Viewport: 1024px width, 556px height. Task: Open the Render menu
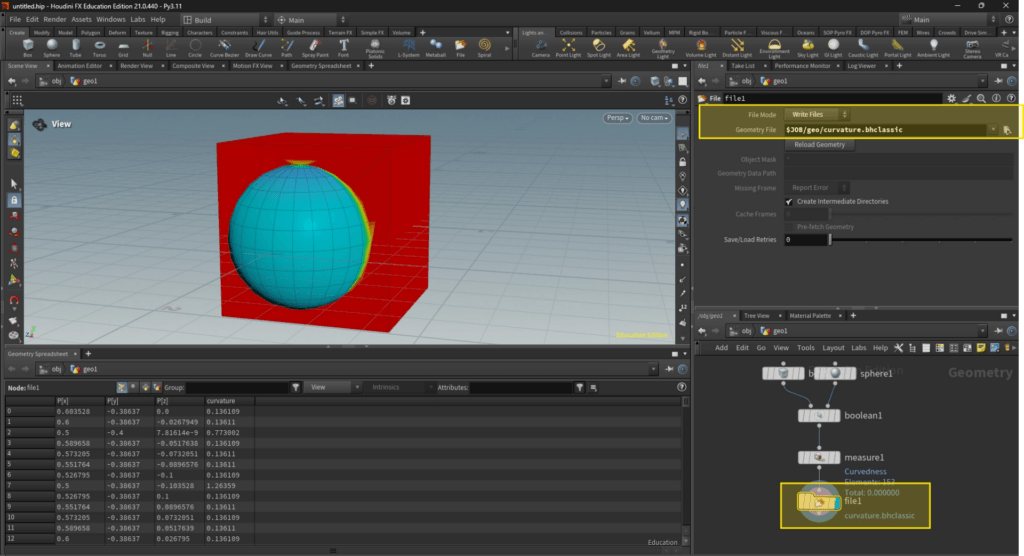[55, 20]
